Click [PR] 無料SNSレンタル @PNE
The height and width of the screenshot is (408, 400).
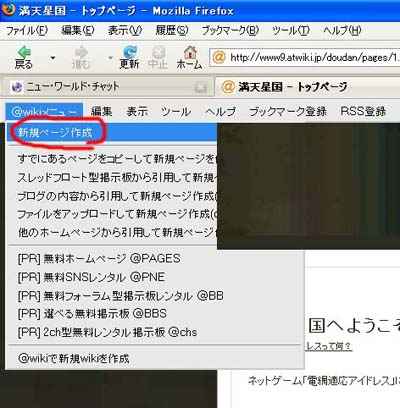pos(91,277)
